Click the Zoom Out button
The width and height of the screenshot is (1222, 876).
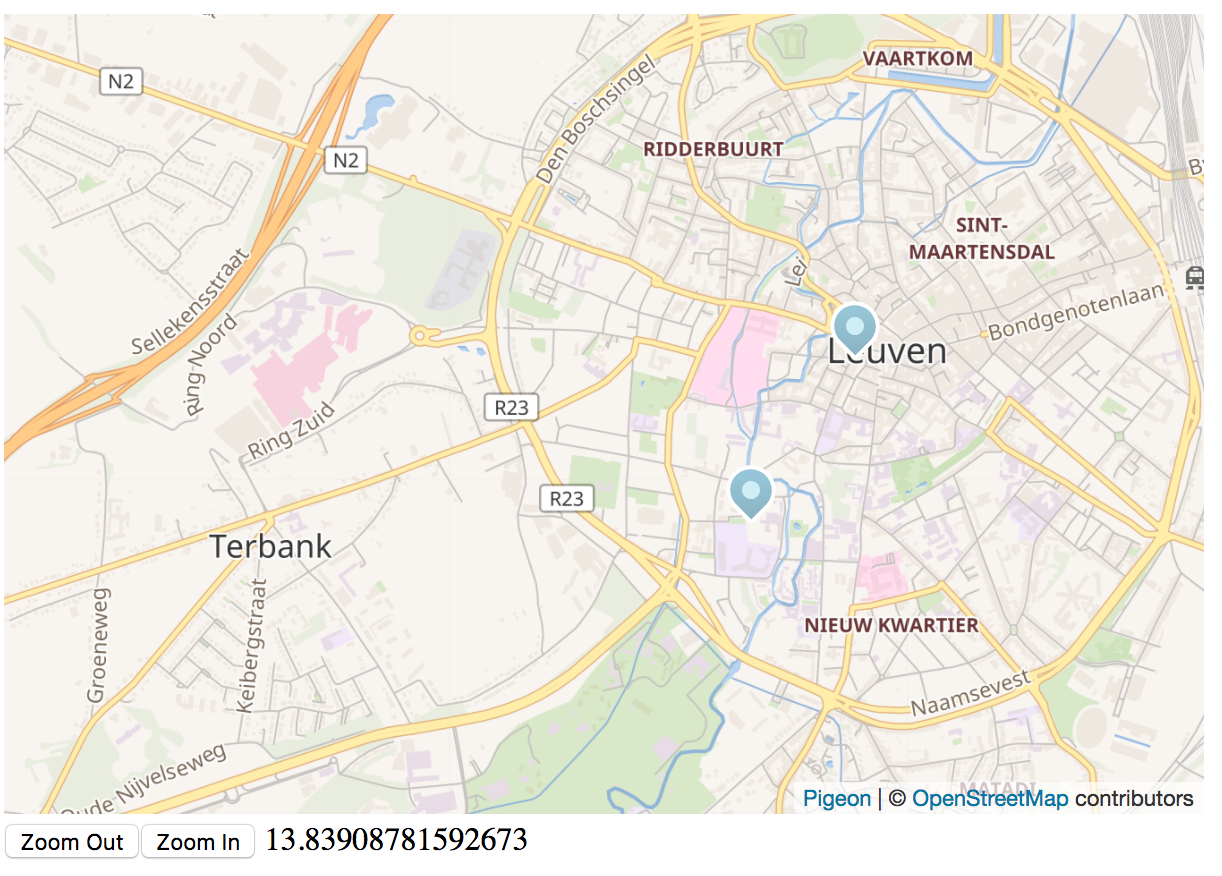(72, 842)
